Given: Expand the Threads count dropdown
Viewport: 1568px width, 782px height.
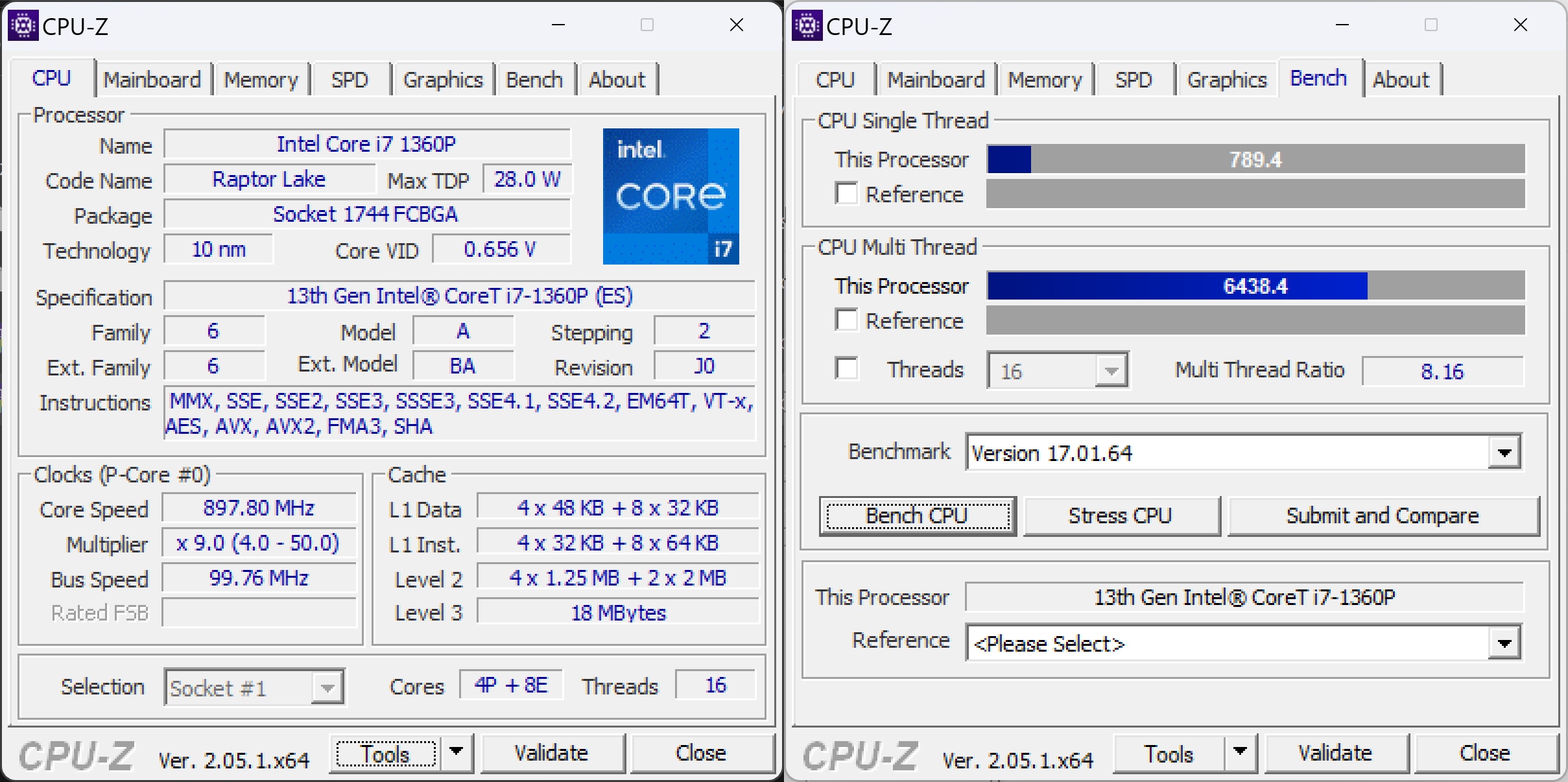Looking at the screenshot, I should coord(1111,371).
